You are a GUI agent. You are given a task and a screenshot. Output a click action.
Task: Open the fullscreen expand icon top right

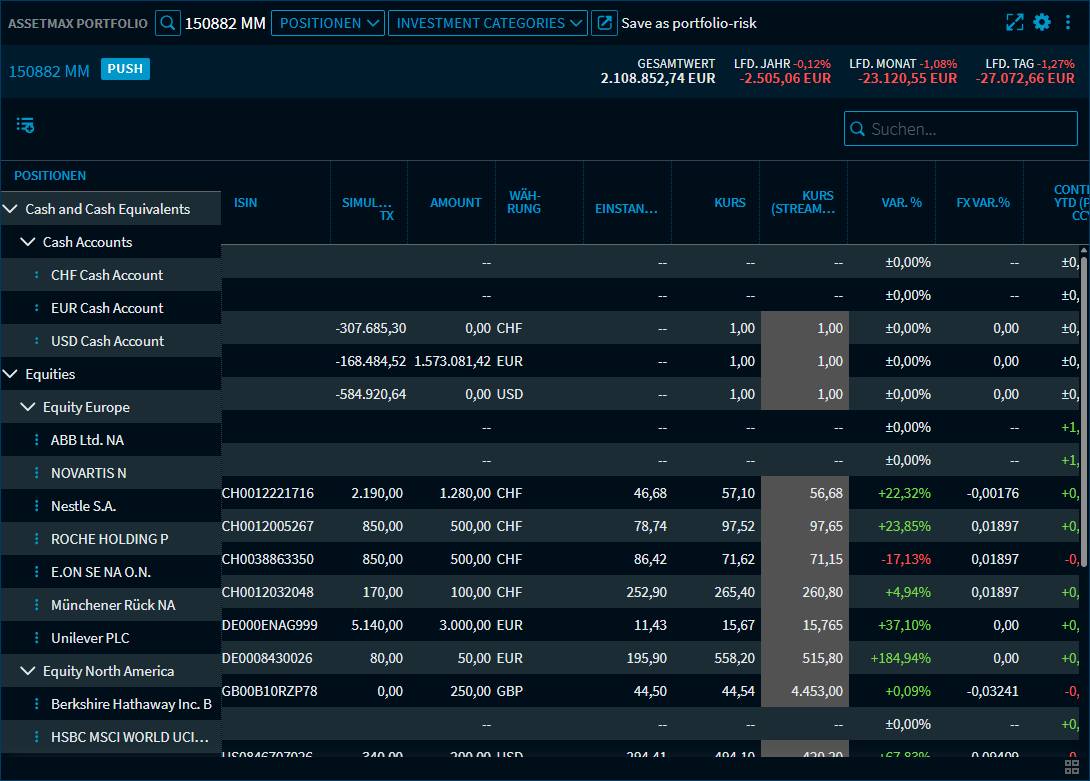(x=1014, y=21)
